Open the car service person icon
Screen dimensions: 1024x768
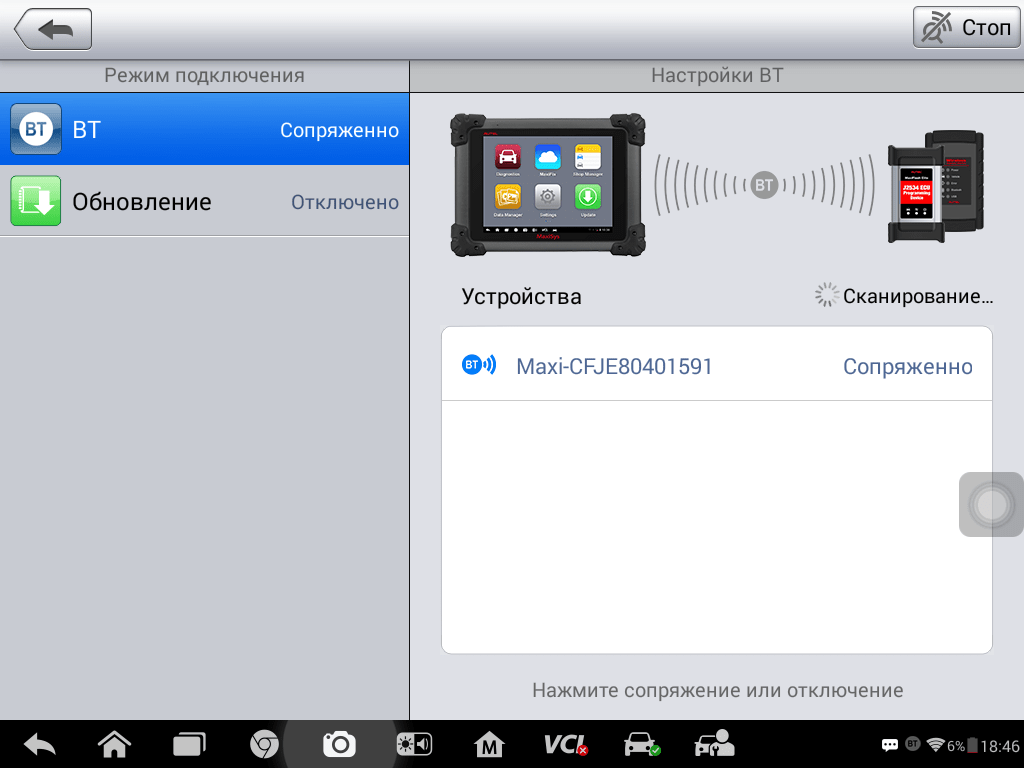pos(714,744)
